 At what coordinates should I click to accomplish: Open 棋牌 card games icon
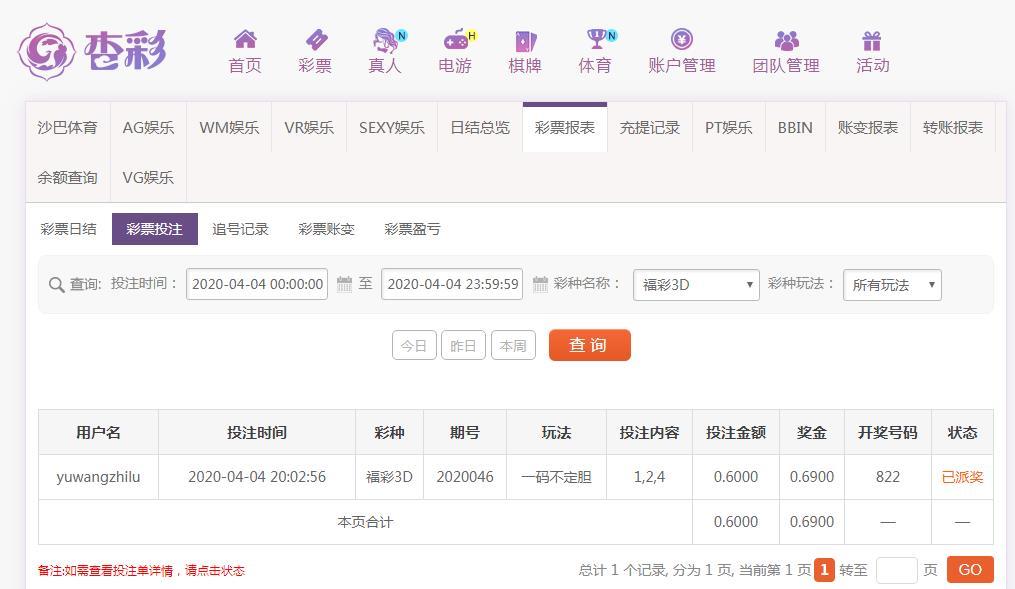coord(525,41)
